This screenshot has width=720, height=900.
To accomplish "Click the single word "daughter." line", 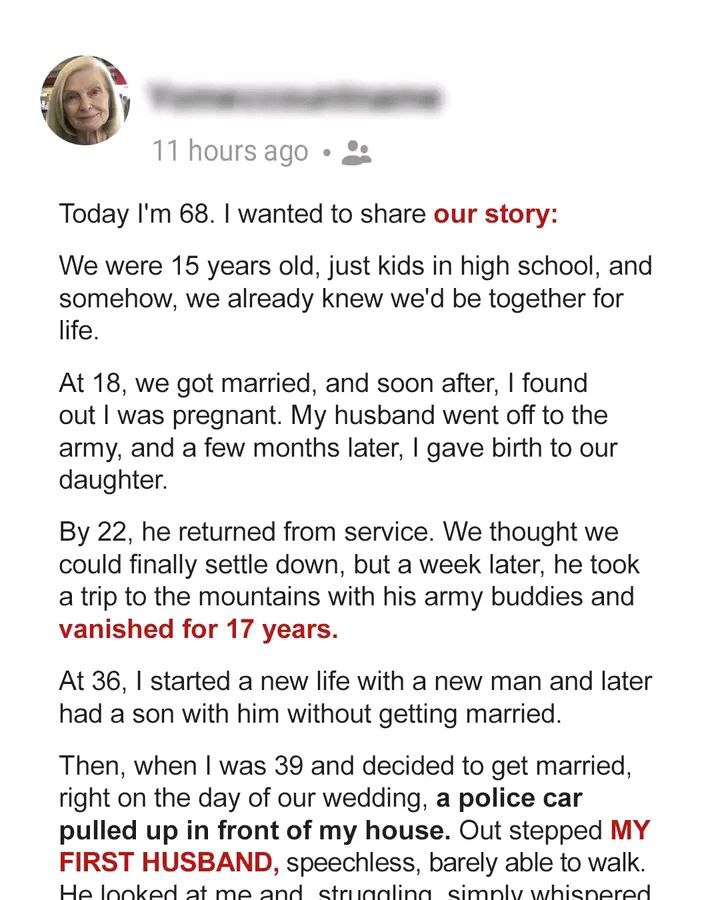I will click(113, 480).
